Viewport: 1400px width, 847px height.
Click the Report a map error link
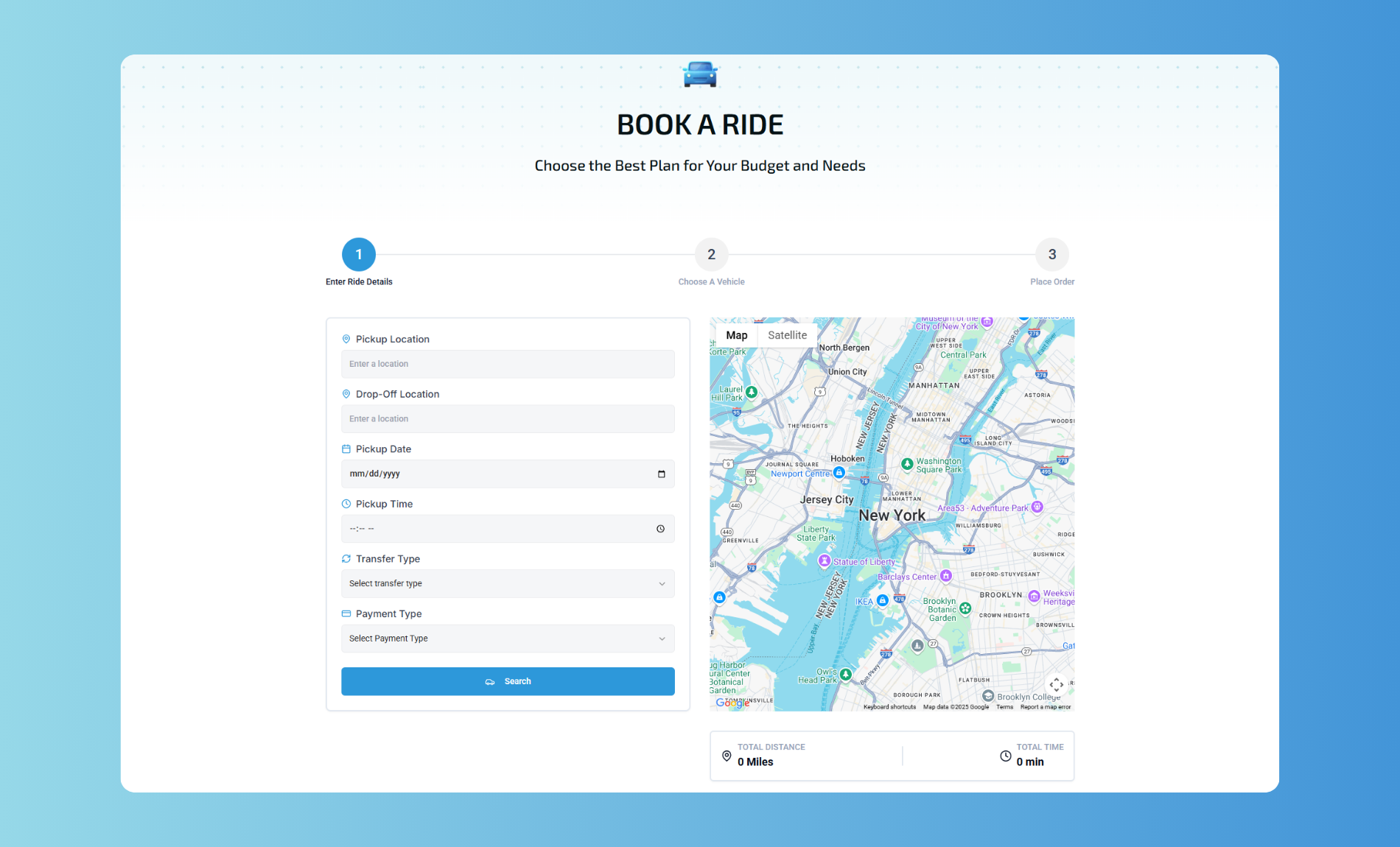(x=1045, y=707)
